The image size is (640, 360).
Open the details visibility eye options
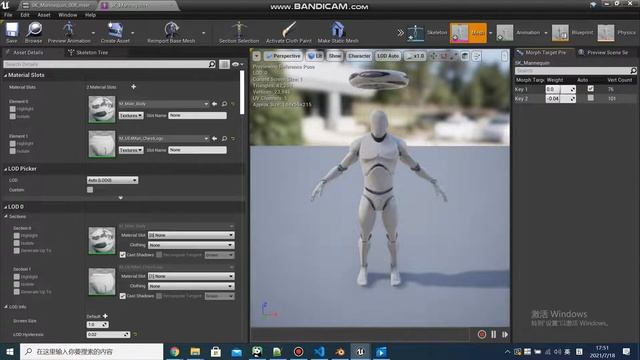[x=237, y=64]
